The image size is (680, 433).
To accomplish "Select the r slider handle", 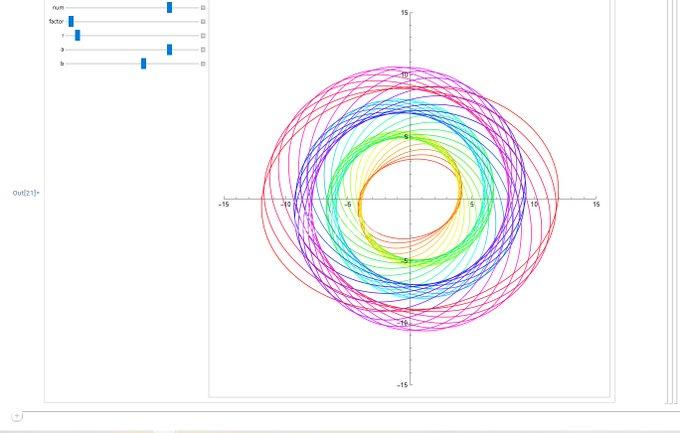I will pos(78,35).
